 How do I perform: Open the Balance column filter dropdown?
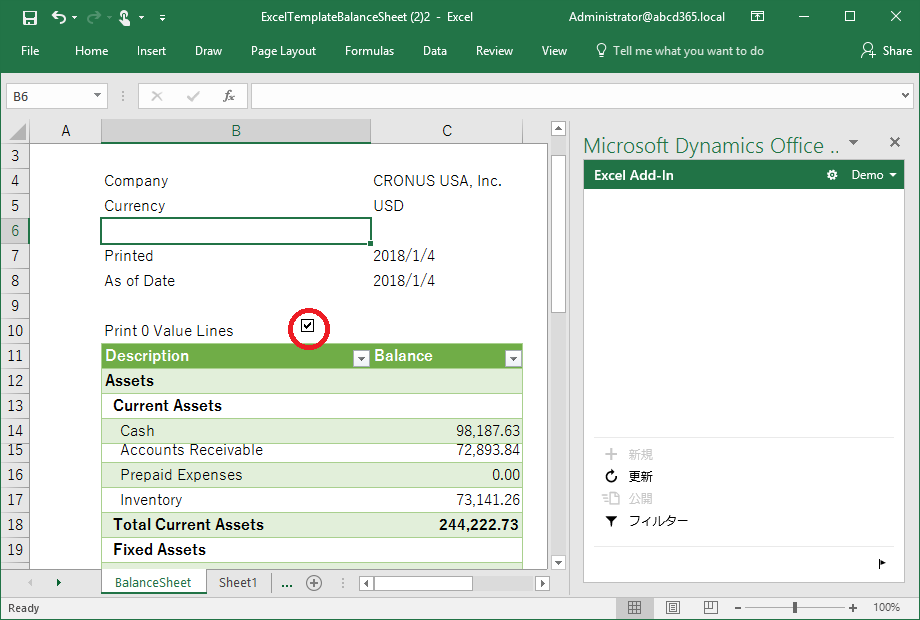(x=513, y=358)
